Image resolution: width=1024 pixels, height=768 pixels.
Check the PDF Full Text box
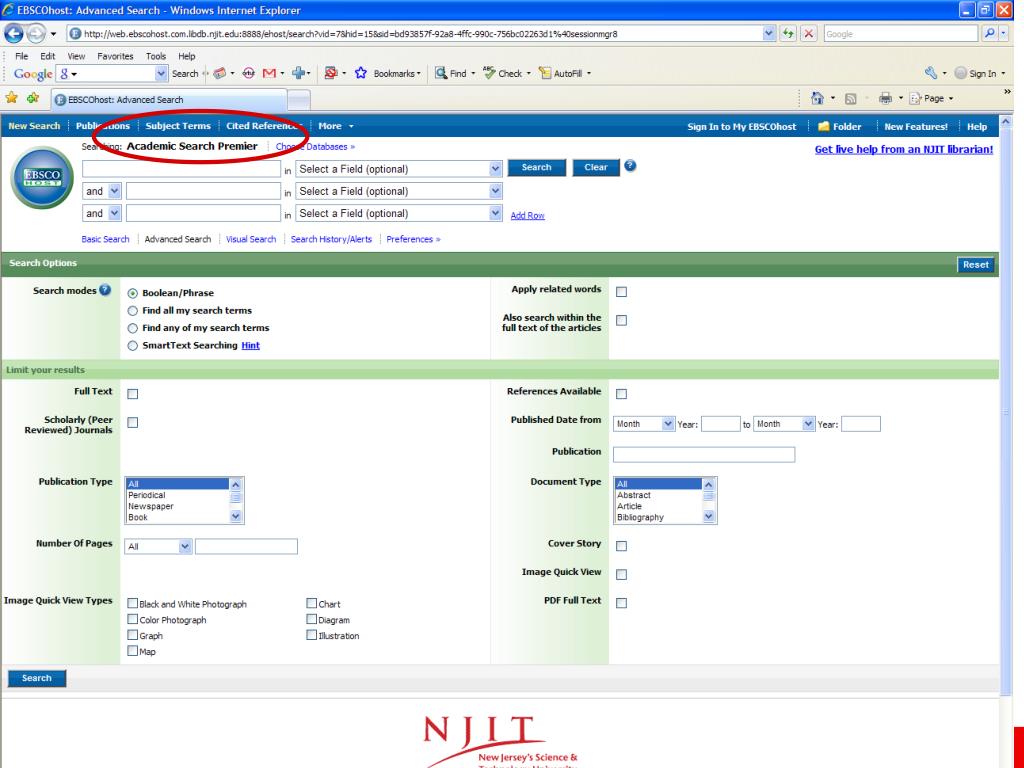[x=621, y=603]
